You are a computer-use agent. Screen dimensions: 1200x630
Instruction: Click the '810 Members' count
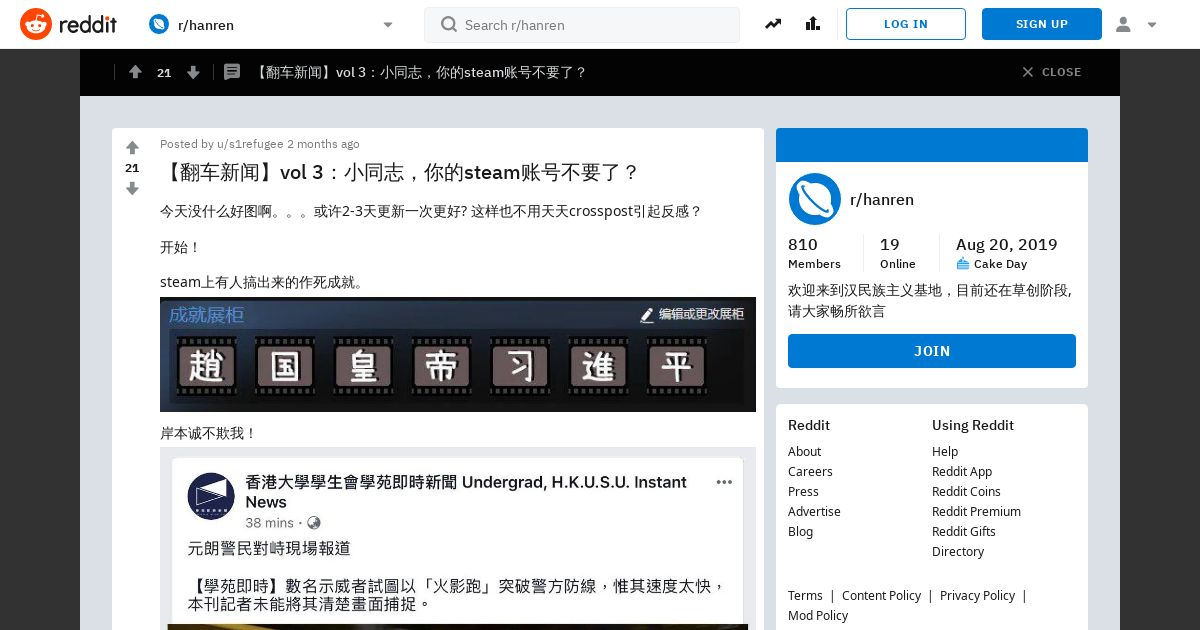point(814,253)
